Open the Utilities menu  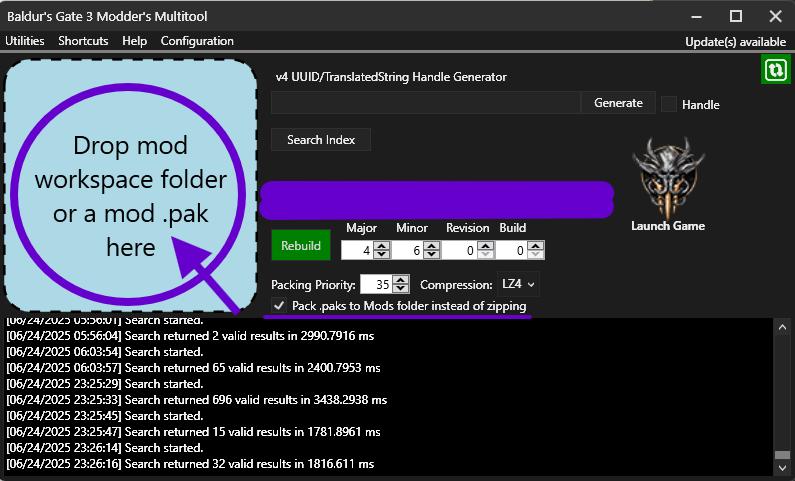point(25,41)
